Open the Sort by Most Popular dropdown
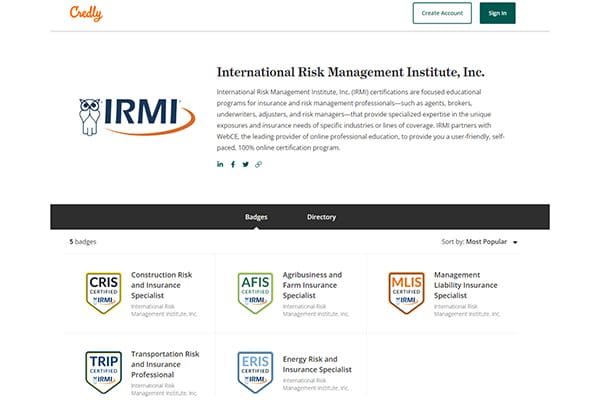Screen dimensions: 600x400 pos(479,242)
